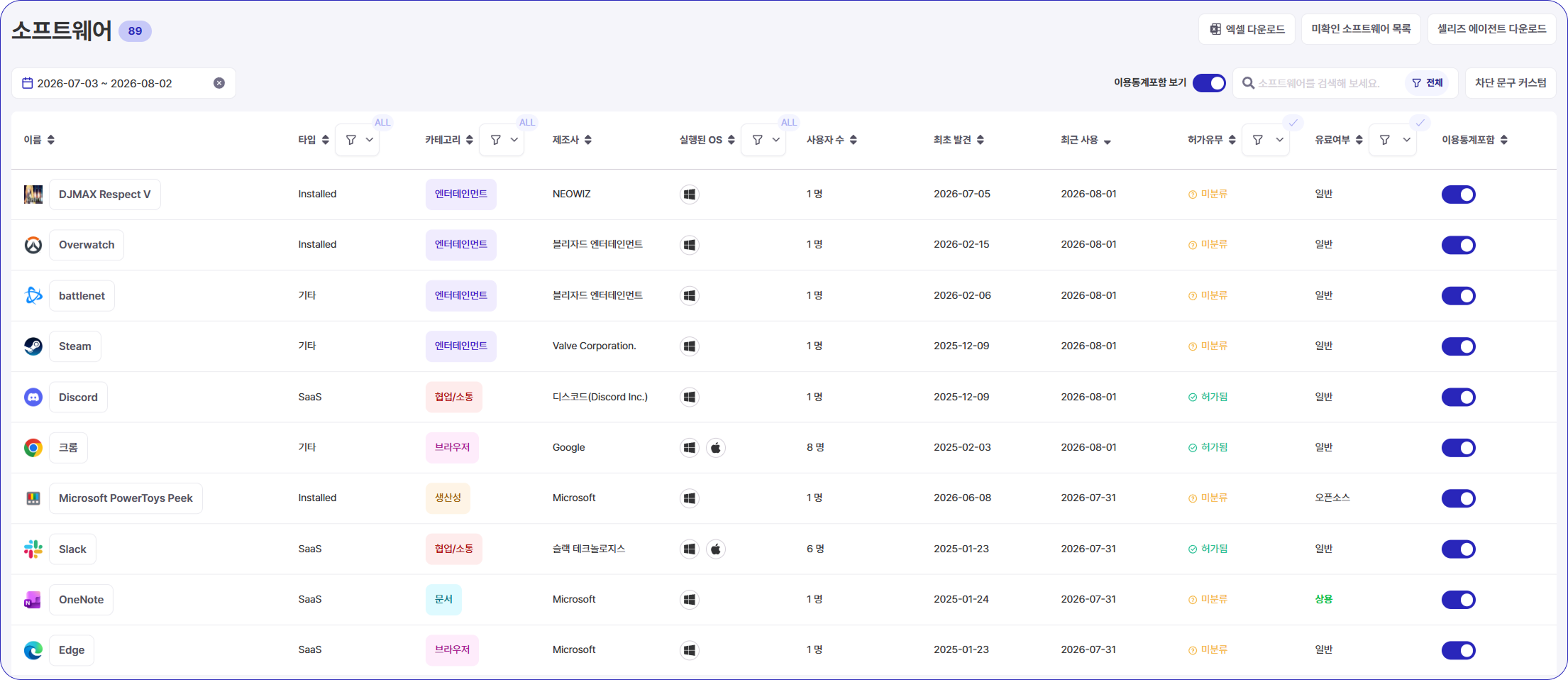Click the Overwatch logo icon
This screenshot has width=1568, height=680.
(33, 245)
